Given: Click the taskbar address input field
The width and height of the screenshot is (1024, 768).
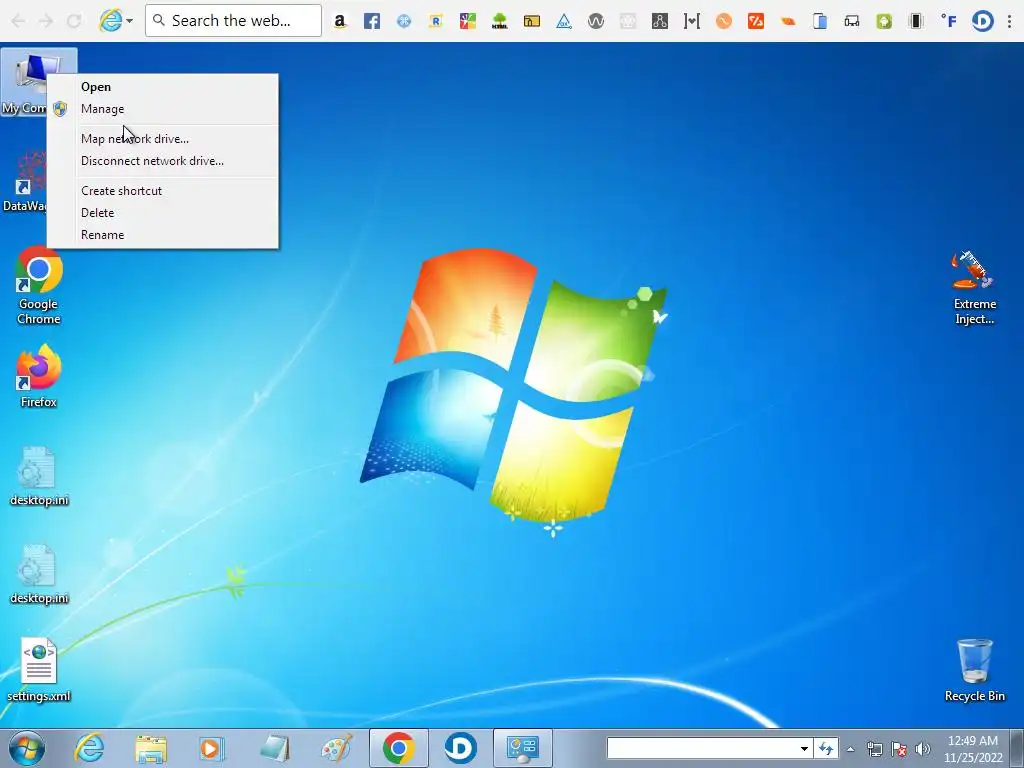Looking at the screenshot, I should (x=702, y=748).
